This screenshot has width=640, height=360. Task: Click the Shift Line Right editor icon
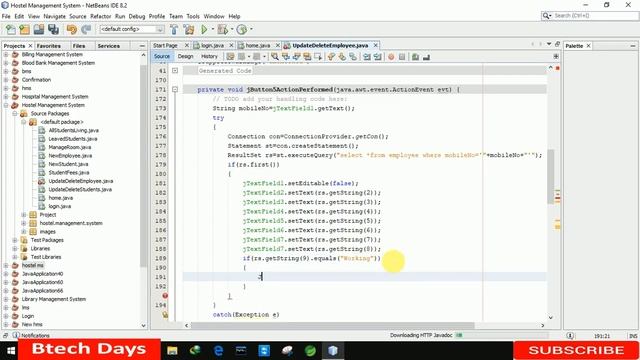tap(377, 57)
